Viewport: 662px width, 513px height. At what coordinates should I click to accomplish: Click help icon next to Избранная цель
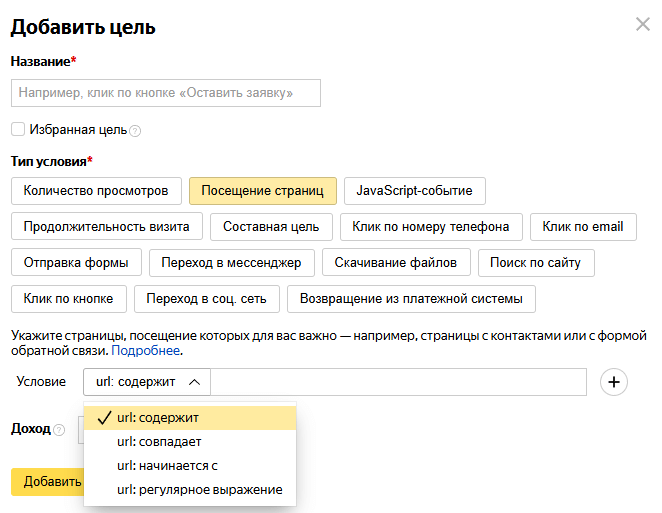point(135,131)
